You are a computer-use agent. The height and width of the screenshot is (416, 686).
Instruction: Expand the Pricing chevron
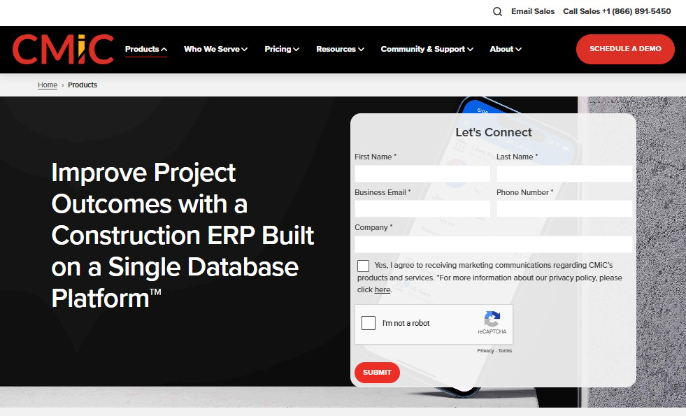[x=296, y=49]
